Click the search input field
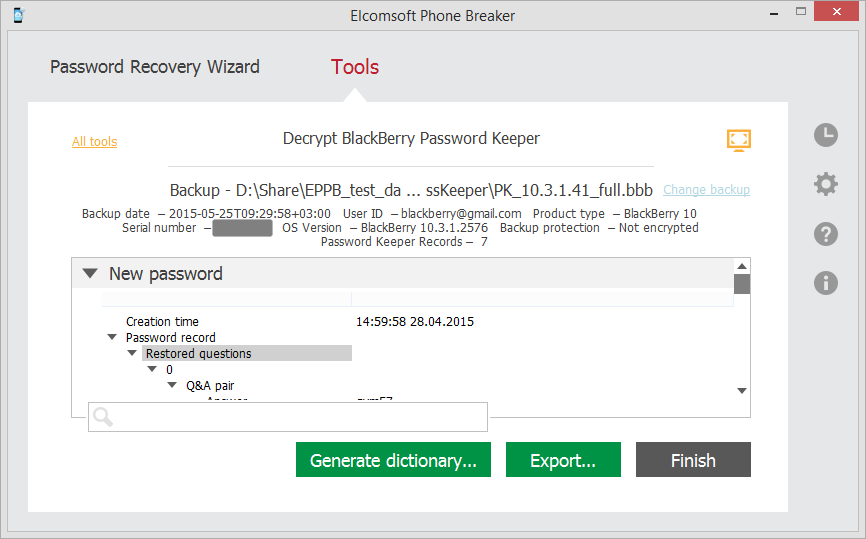Screen dimensions: 866x539 [x=300, y=417]
